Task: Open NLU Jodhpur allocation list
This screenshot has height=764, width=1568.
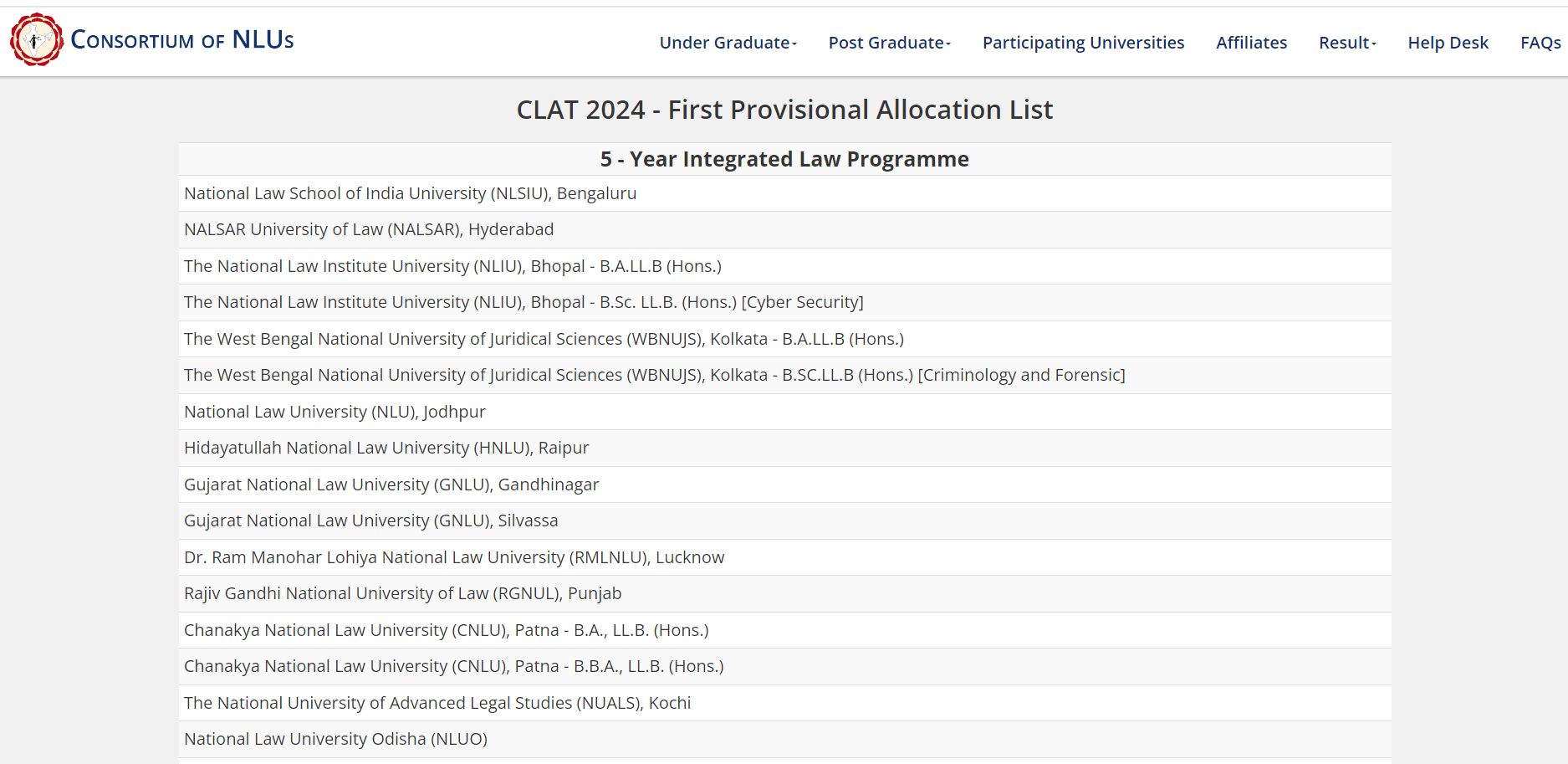Action: click(335, 412)
